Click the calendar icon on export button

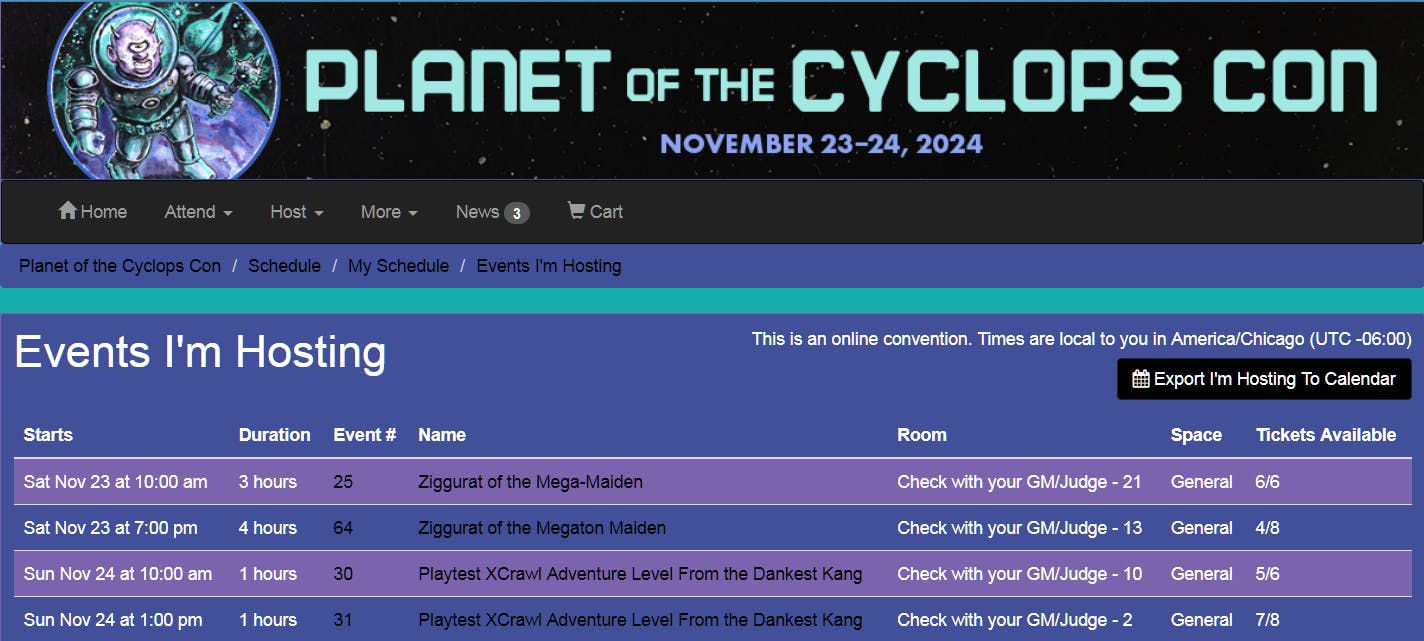(1141, 379)
